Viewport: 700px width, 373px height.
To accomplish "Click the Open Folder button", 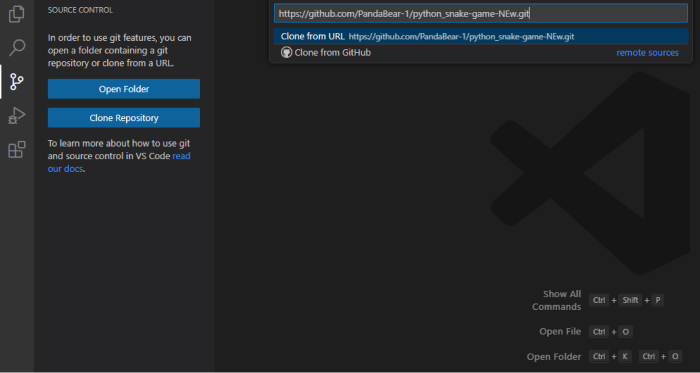I will (x=124, y=89).
